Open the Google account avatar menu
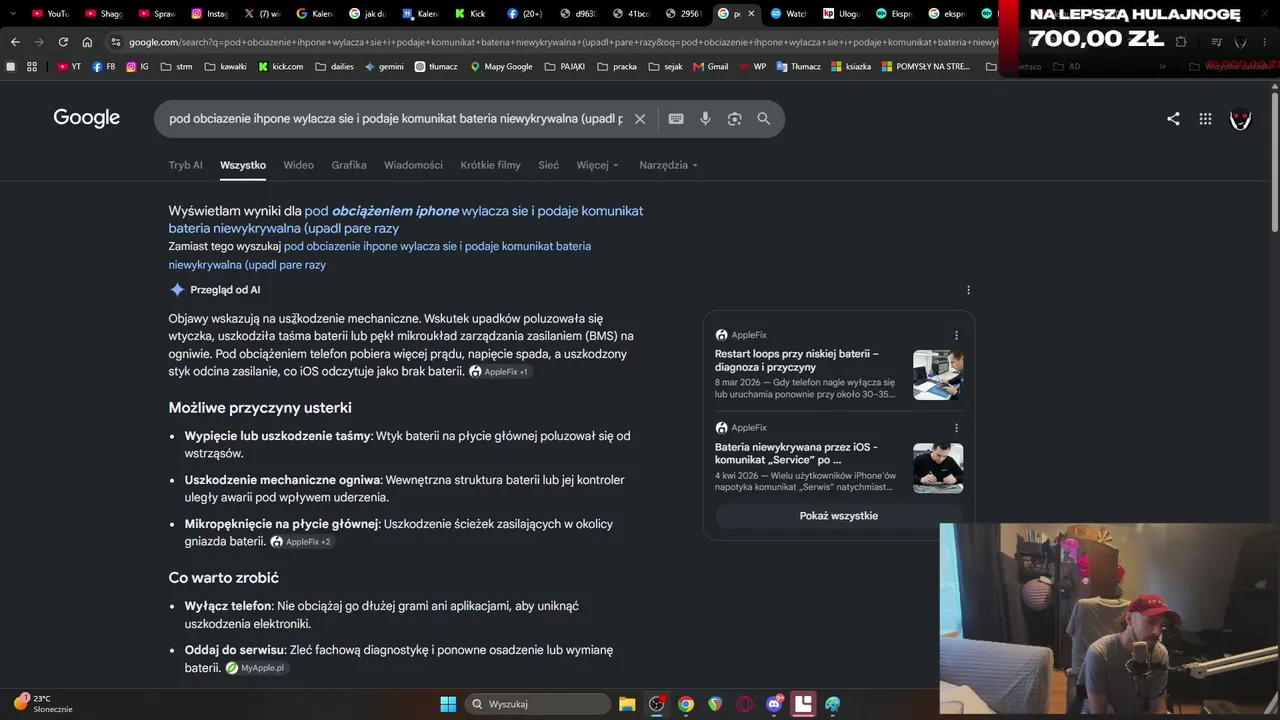This screenshot has width=1280, height=720. click(x=1240, y=119)
